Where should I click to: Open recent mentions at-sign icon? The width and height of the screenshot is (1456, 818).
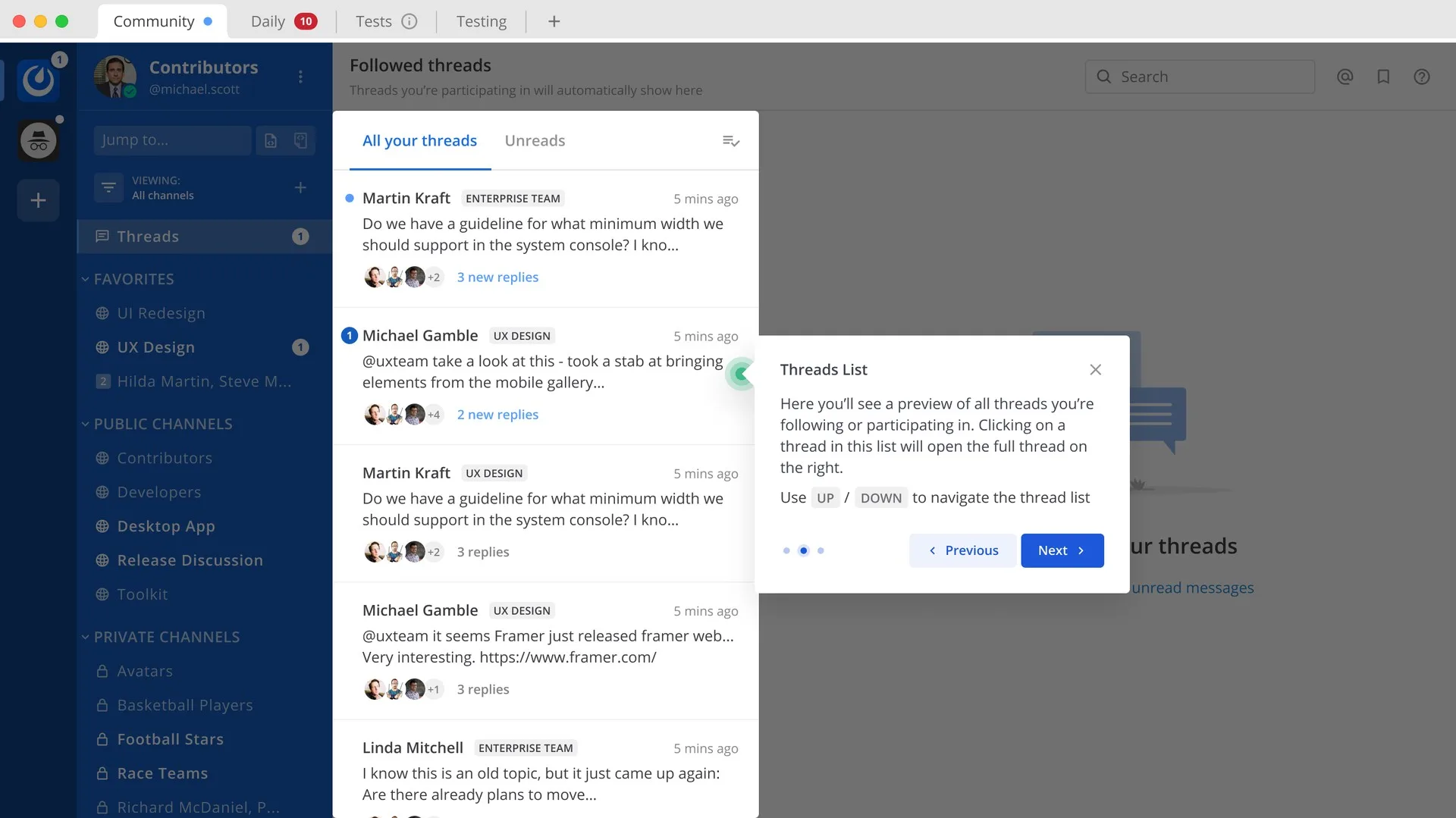coord(1345,77)
